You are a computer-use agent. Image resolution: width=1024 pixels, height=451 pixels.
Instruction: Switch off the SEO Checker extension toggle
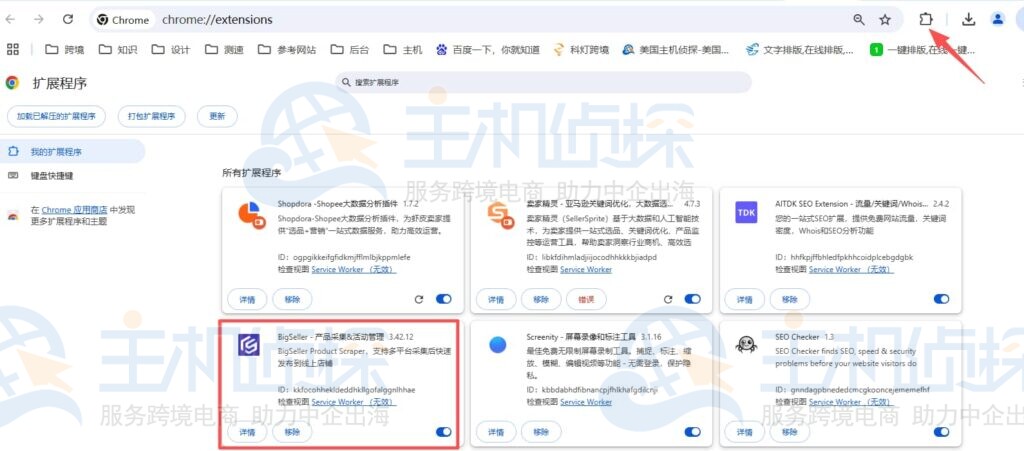point(940,432)
